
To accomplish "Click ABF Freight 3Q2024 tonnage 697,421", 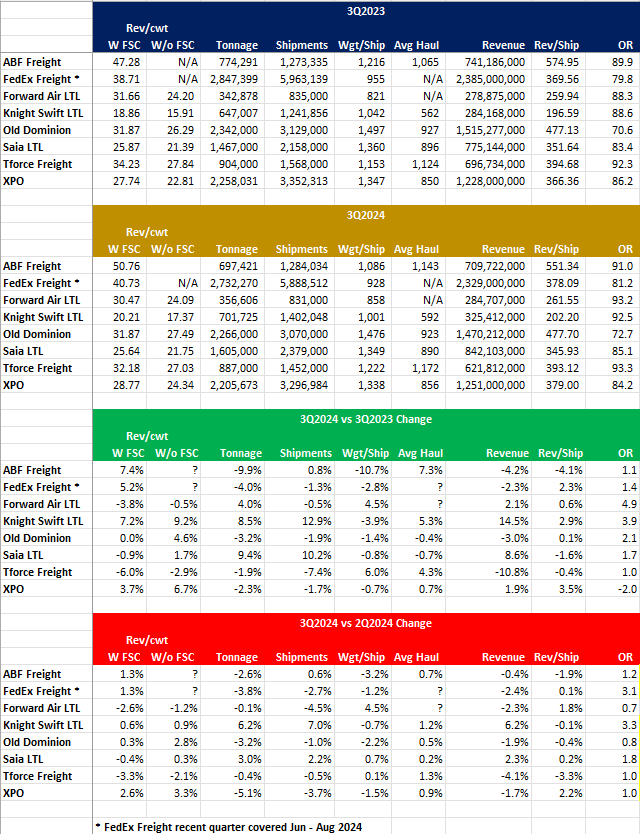I will (238, 266).
